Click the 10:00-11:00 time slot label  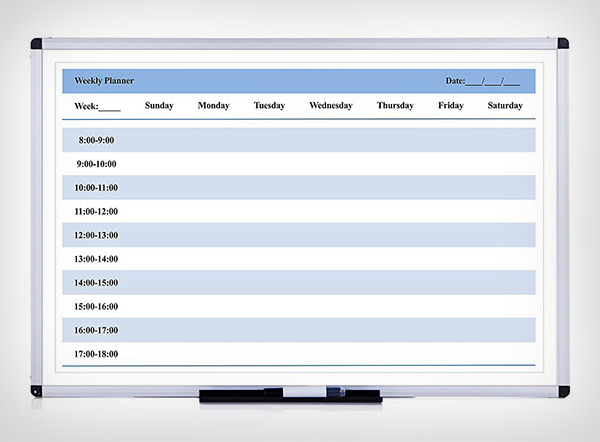96,188
